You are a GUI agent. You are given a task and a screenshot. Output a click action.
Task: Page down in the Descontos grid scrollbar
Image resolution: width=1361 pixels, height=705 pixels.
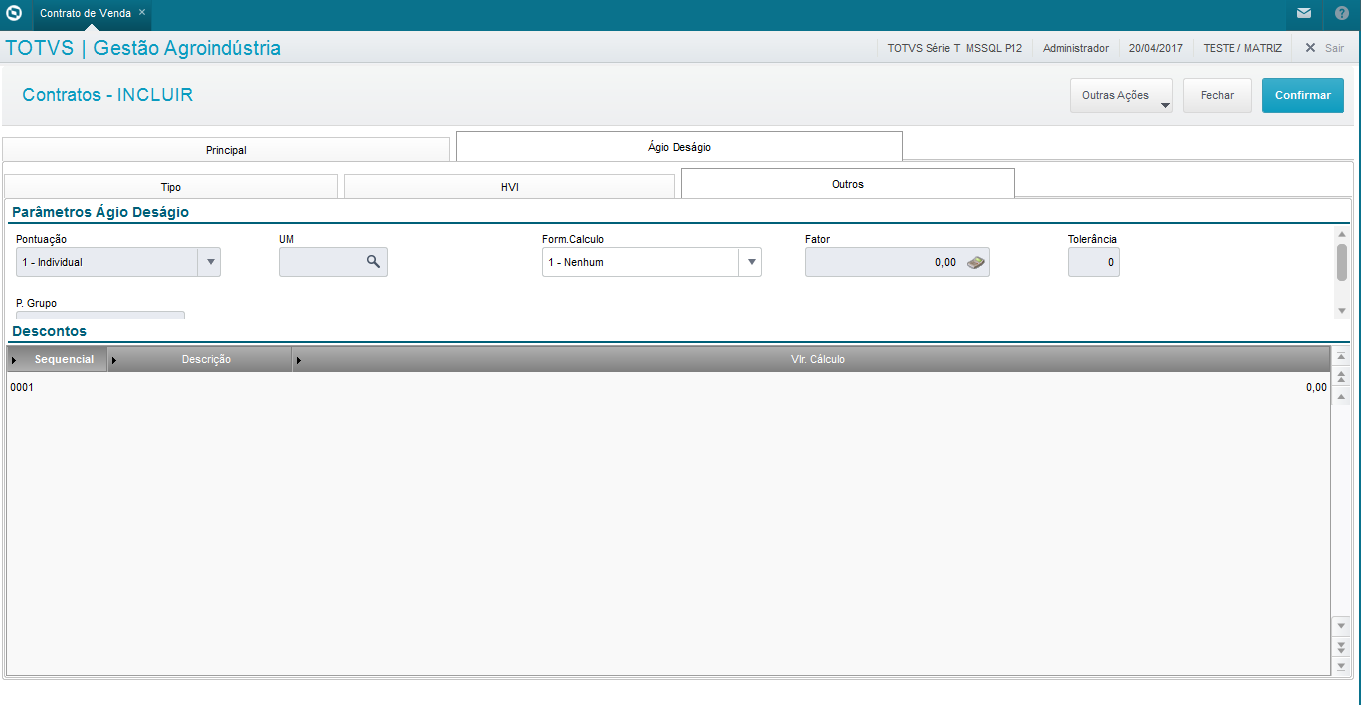pos(1342,646)
